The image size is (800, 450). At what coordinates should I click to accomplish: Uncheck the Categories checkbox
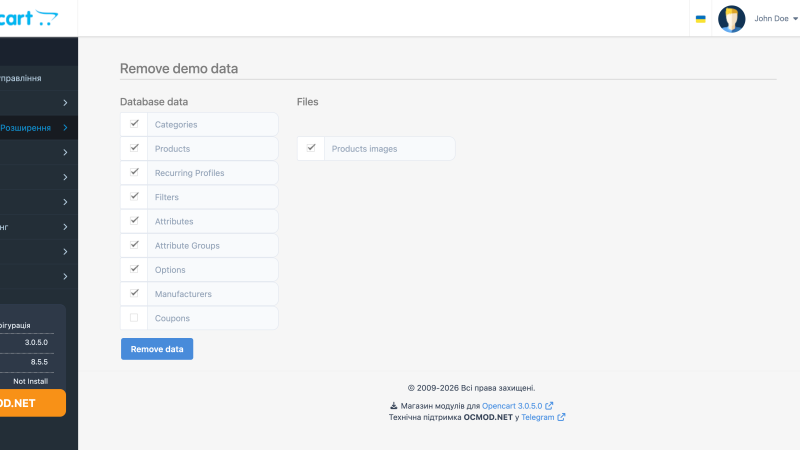(x=134, y=123)
